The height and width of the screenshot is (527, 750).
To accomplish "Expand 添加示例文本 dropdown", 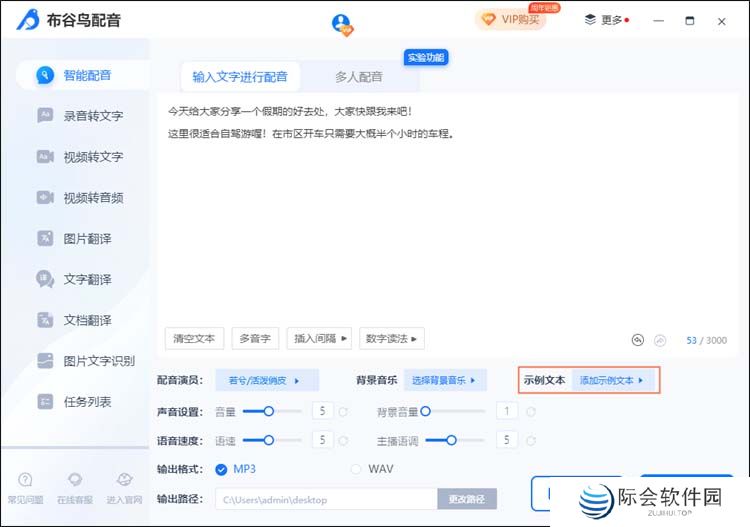I will 612,380.
